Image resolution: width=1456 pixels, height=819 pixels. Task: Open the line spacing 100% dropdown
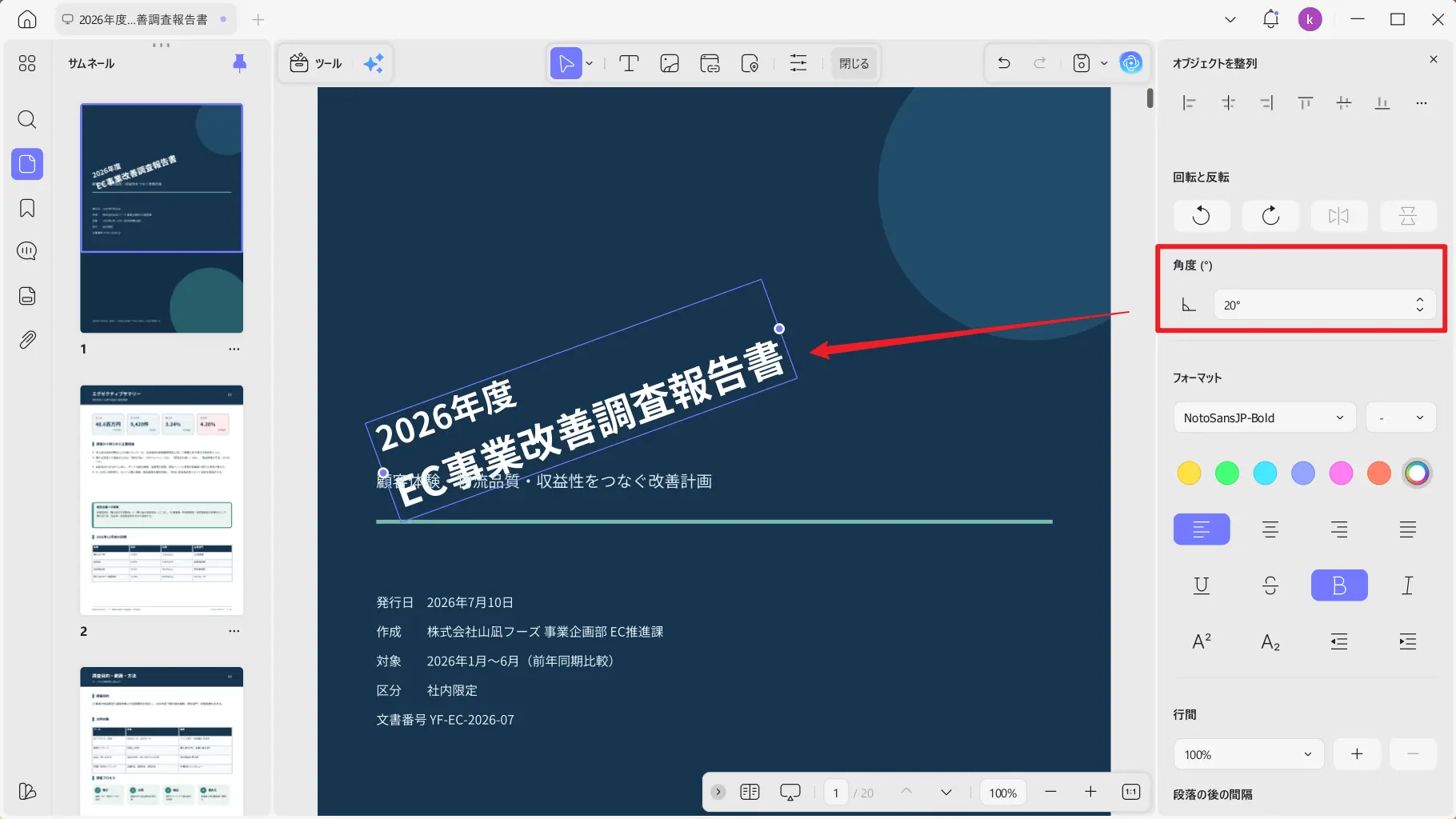point(1249,754)
